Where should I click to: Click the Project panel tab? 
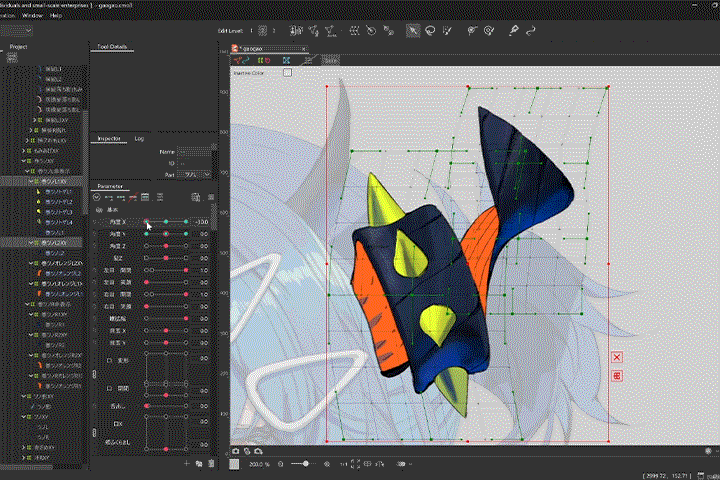[x=18, y=47]
